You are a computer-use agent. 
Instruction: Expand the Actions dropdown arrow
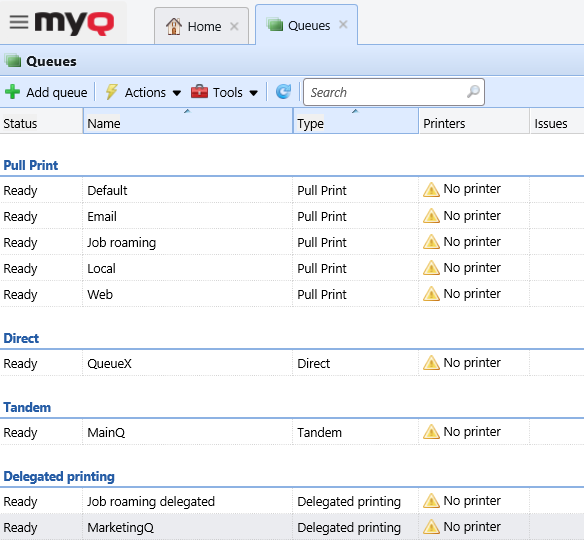177,93
